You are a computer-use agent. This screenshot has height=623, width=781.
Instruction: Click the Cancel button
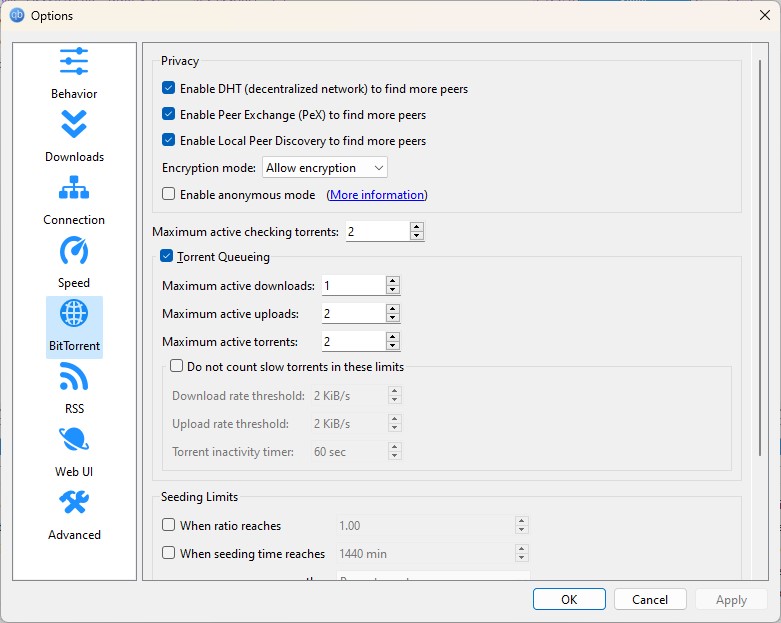coord(650,599)
